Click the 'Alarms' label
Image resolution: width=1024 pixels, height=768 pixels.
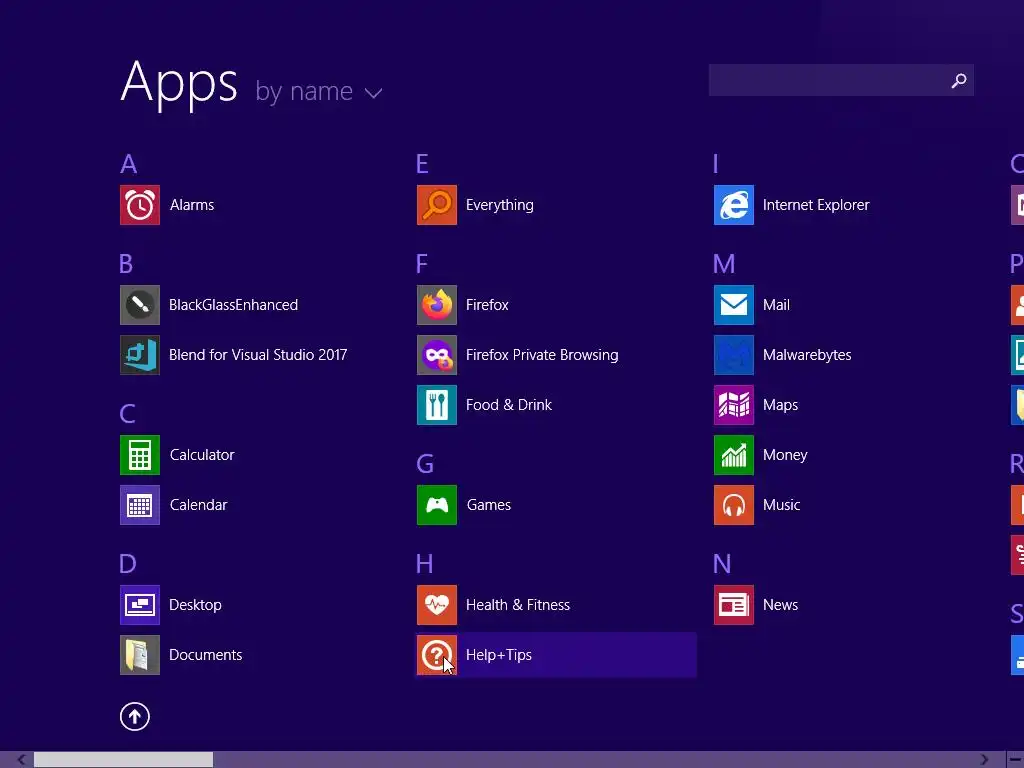192,205
